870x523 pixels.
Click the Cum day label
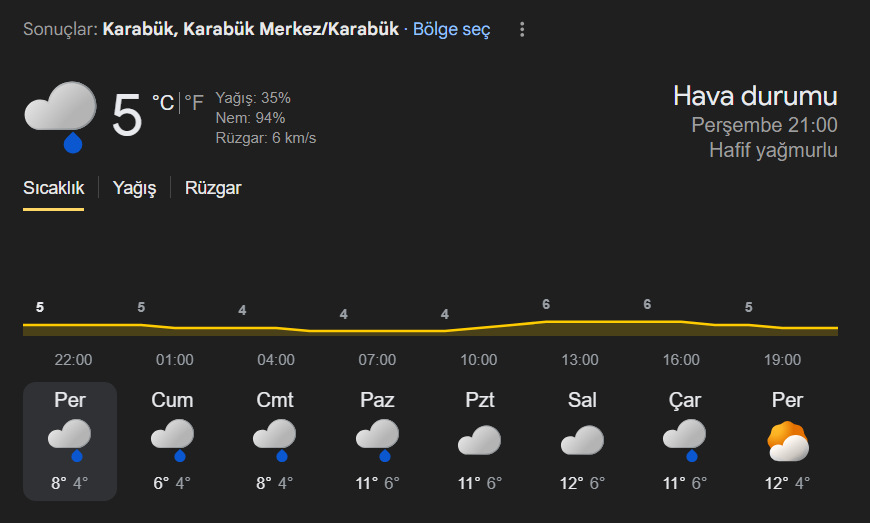173,400
